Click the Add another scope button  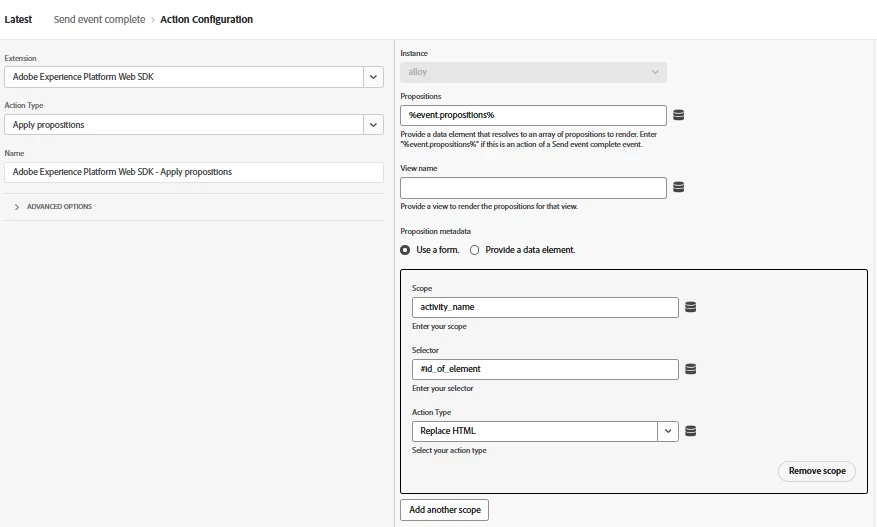coord(444,510)
